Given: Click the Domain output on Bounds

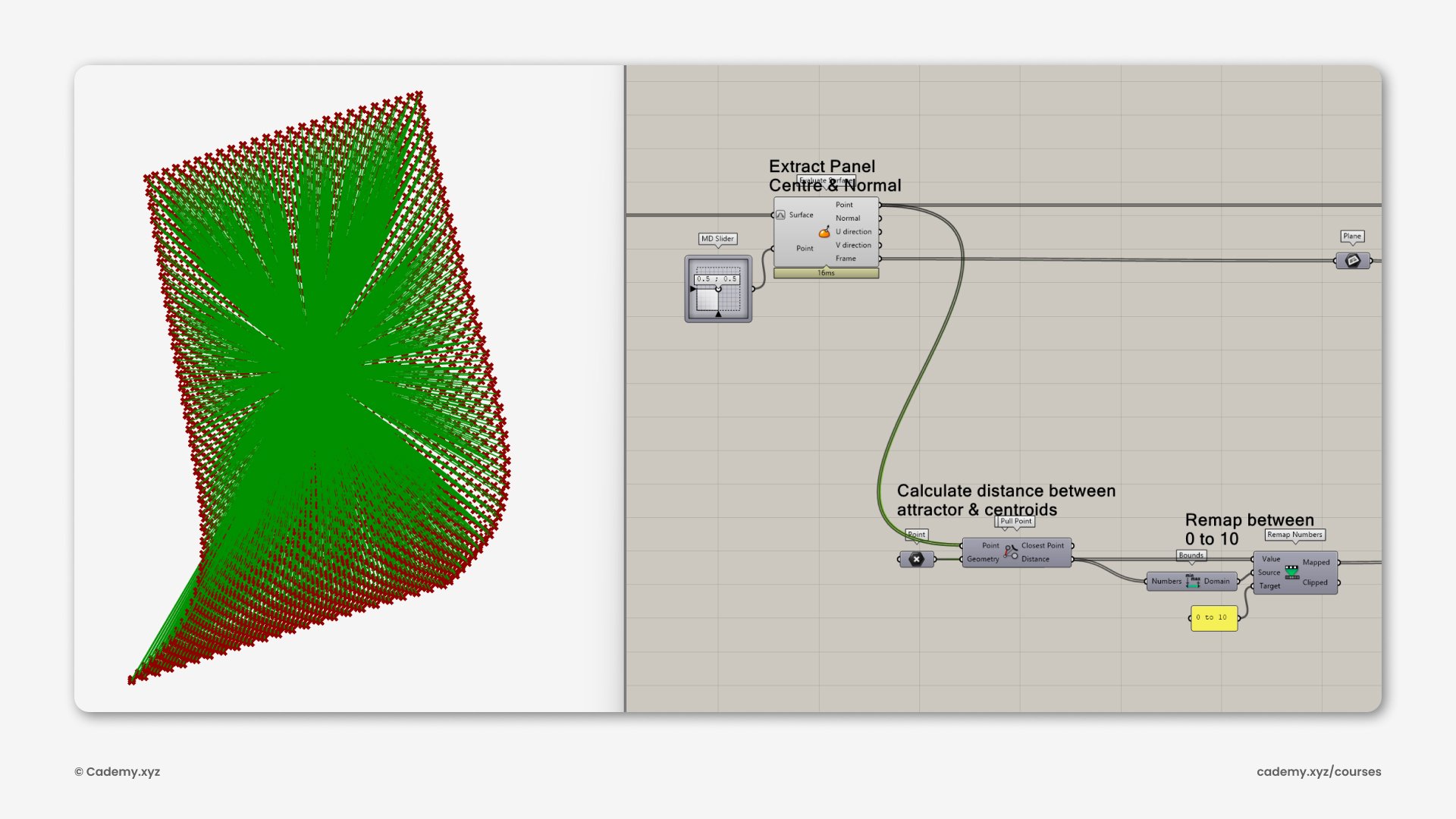Looking at the screenshot, I should tap(1216, 582).
